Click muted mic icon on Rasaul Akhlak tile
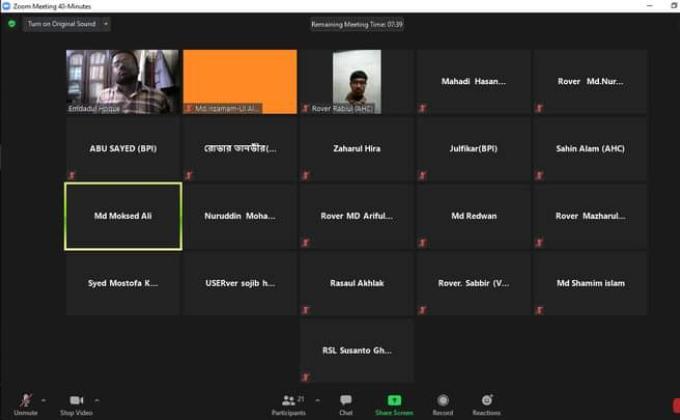680x420 pixels. [306, 310]
